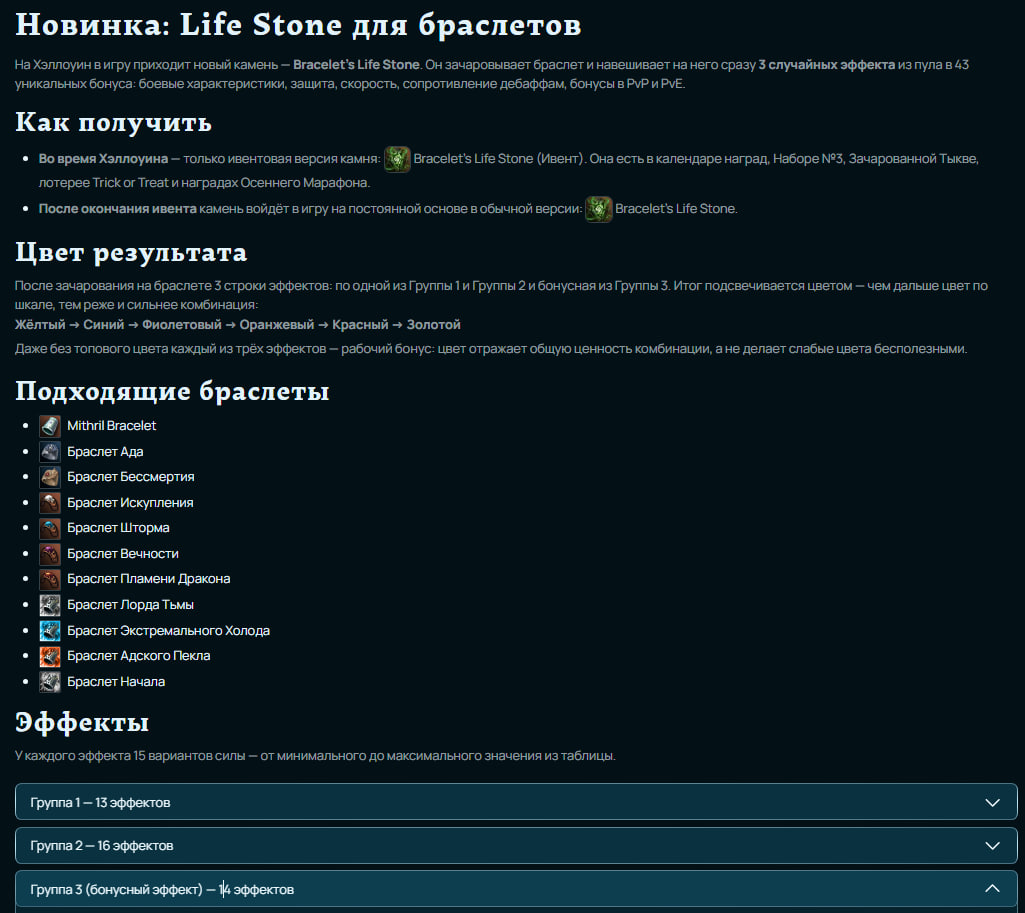Select the Браслет Пламени Дракона item name
Screen dimensions: 1025x913
pos(148,579)
